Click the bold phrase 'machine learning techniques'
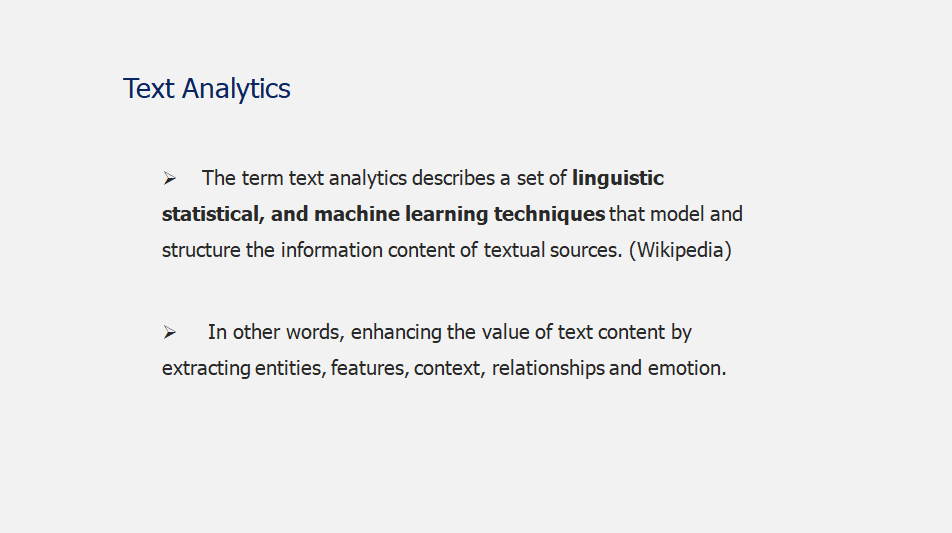 459,214
